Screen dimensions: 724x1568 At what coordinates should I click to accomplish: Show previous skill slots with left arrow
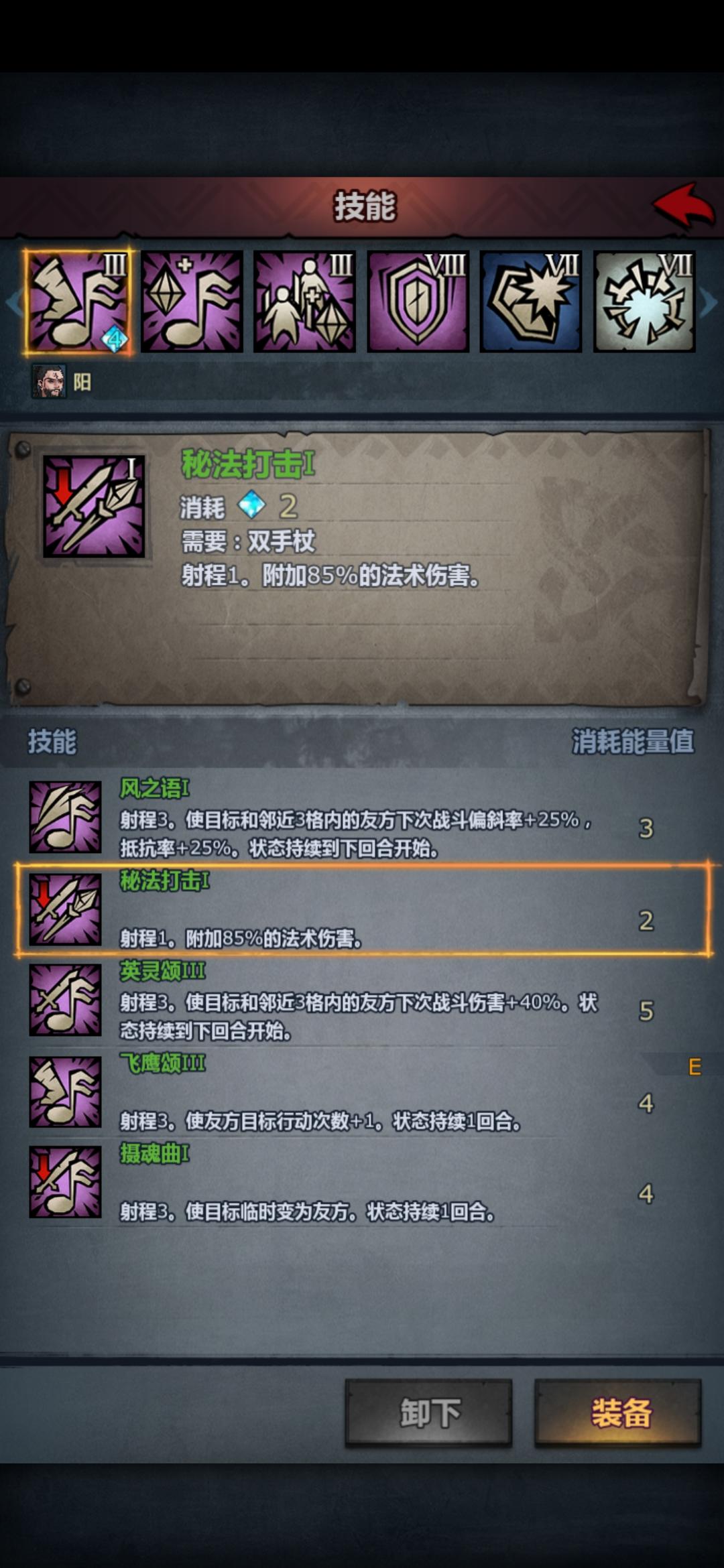point(13,302)
